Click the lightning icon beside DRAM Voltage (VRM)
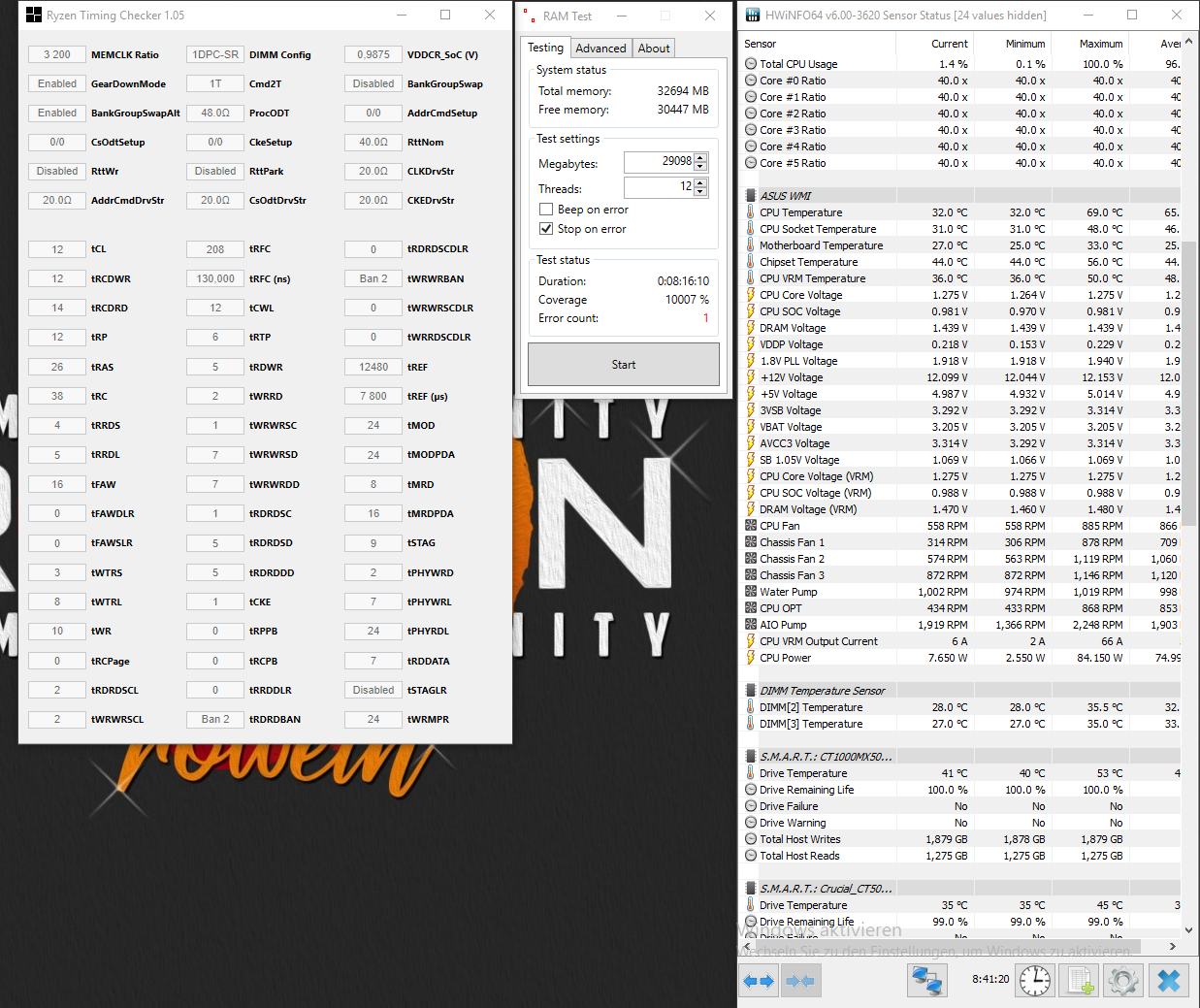Screen dimensions: 1200x1008 [750, 509]
